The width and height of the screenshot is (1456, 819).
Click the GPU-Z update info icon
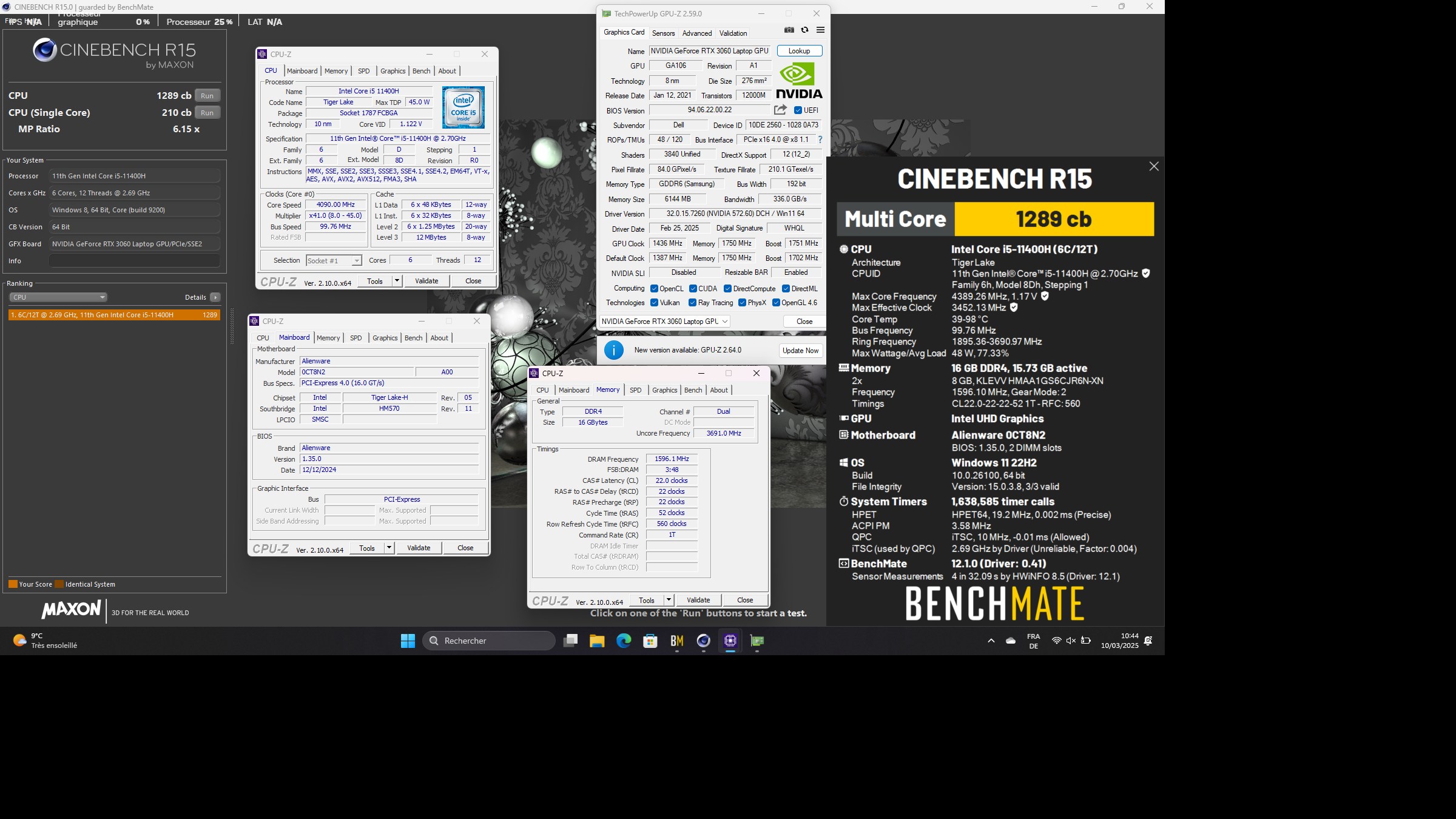pos(613,350)
